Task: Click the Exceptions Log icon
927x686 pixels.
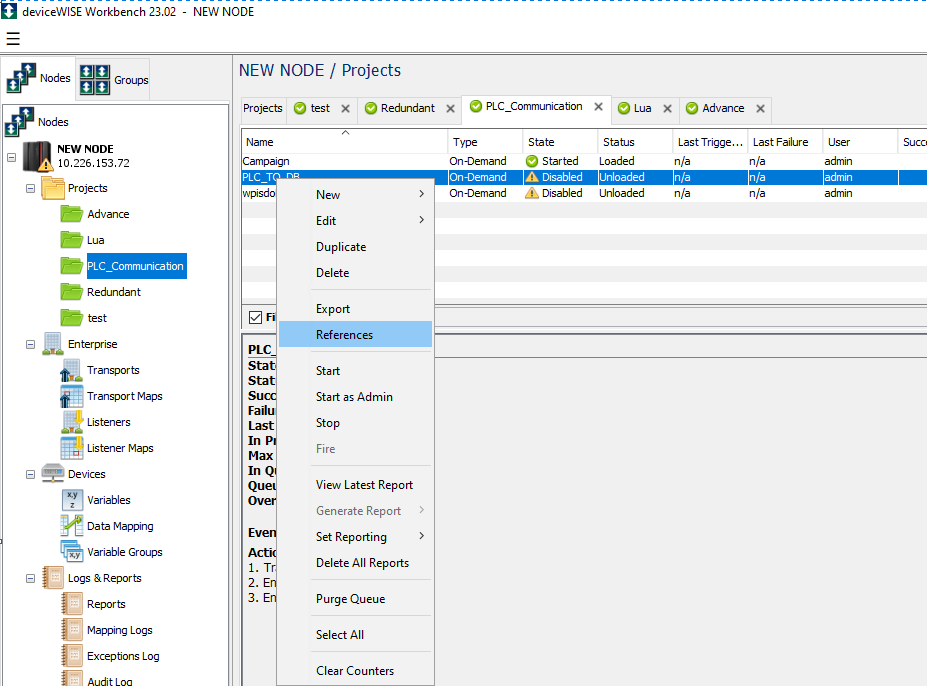Action: click(71, 657)
